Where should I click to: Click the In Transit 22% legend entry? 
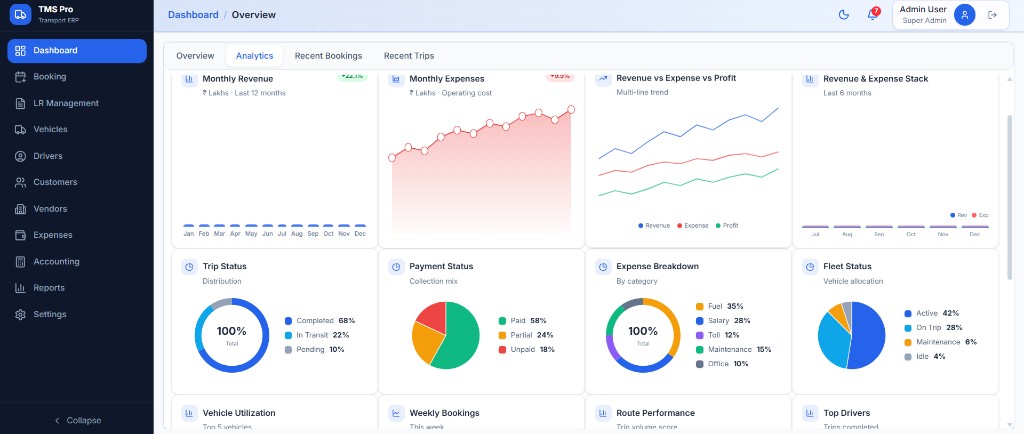(x=317, y=335)
